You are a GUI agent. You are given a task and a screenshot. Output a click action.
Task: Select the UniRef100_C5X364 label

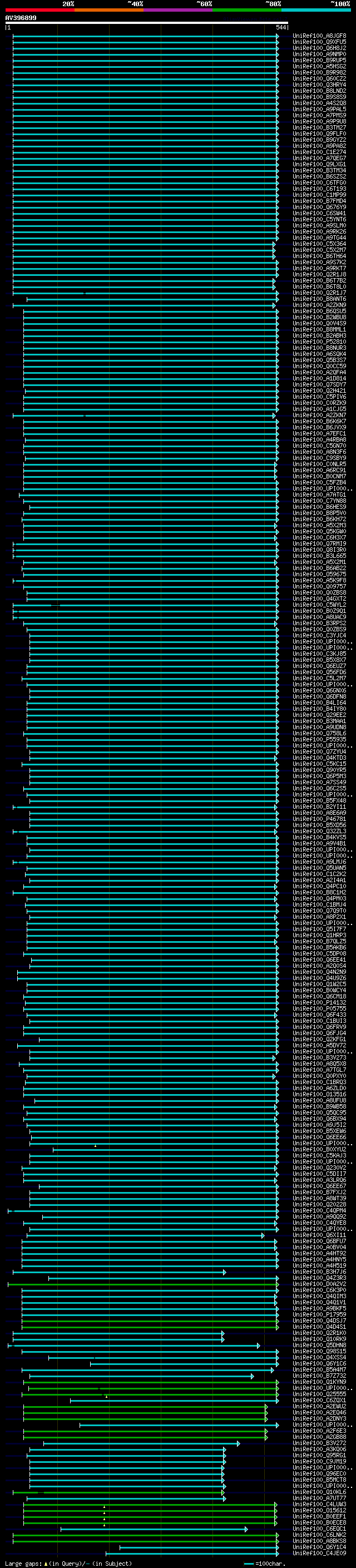pos(319,244)
